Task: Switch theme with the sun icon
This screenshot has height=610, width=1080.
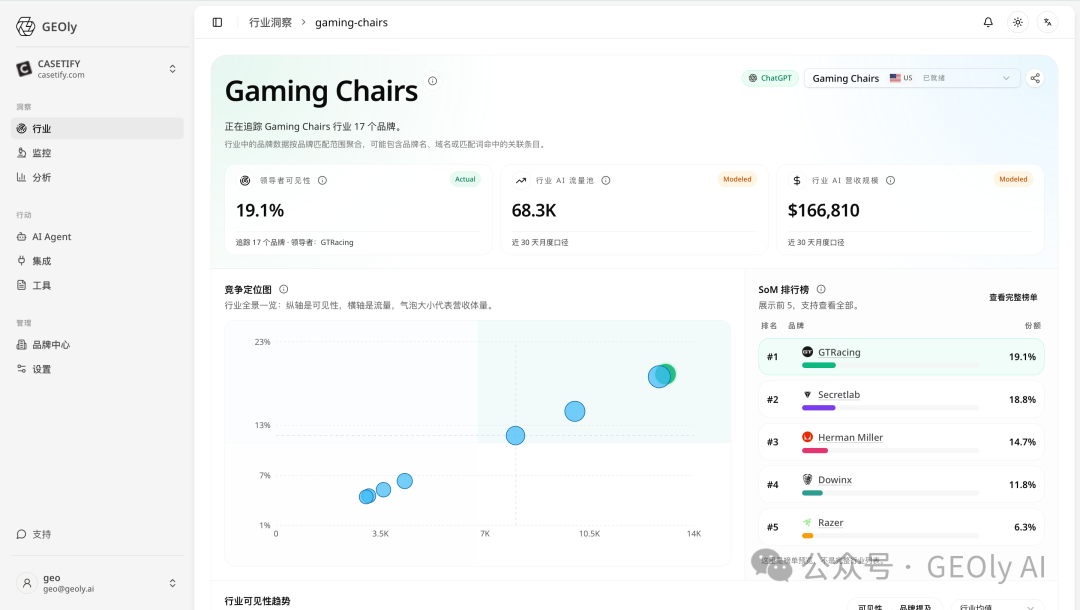Action: click(1018, 23)
